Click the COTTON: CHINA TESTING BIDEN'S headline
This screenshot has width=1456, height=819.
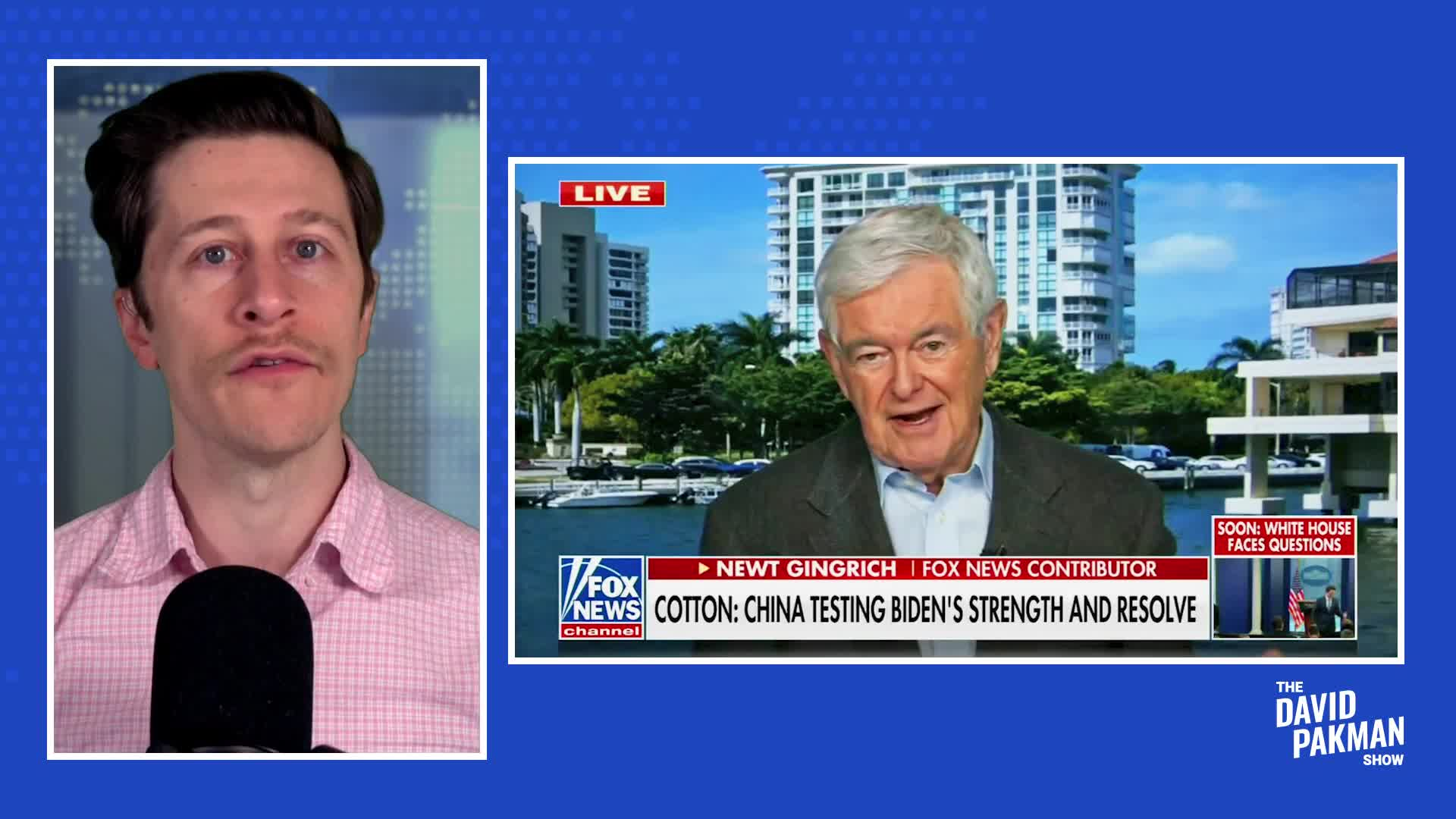click(924, 610)
